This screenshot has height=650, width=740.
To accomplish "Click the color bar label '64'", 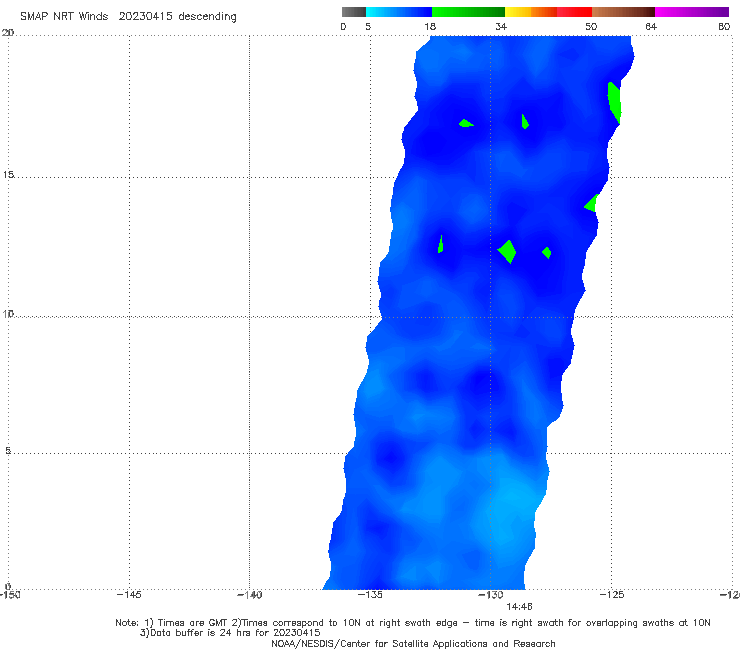I will (650, 26).
